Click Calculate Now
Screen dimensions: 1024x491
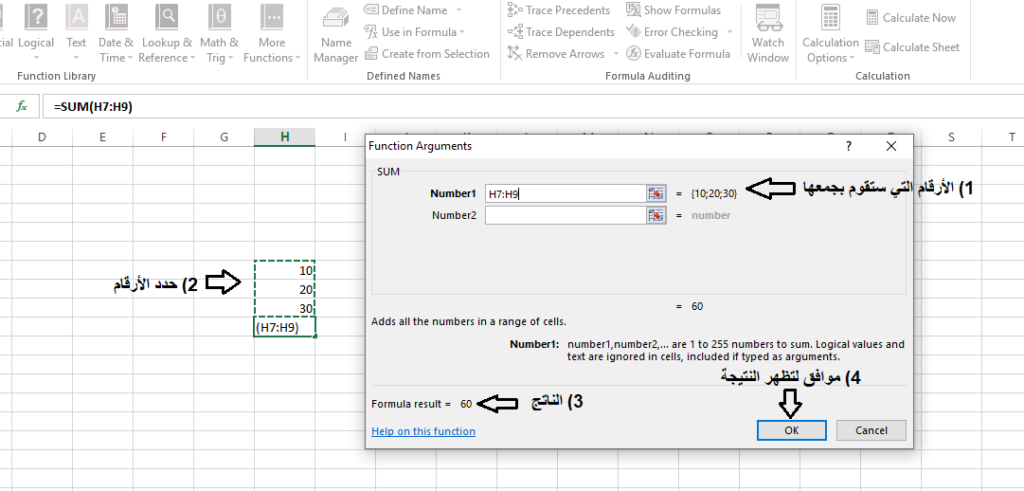coord(911,18)
